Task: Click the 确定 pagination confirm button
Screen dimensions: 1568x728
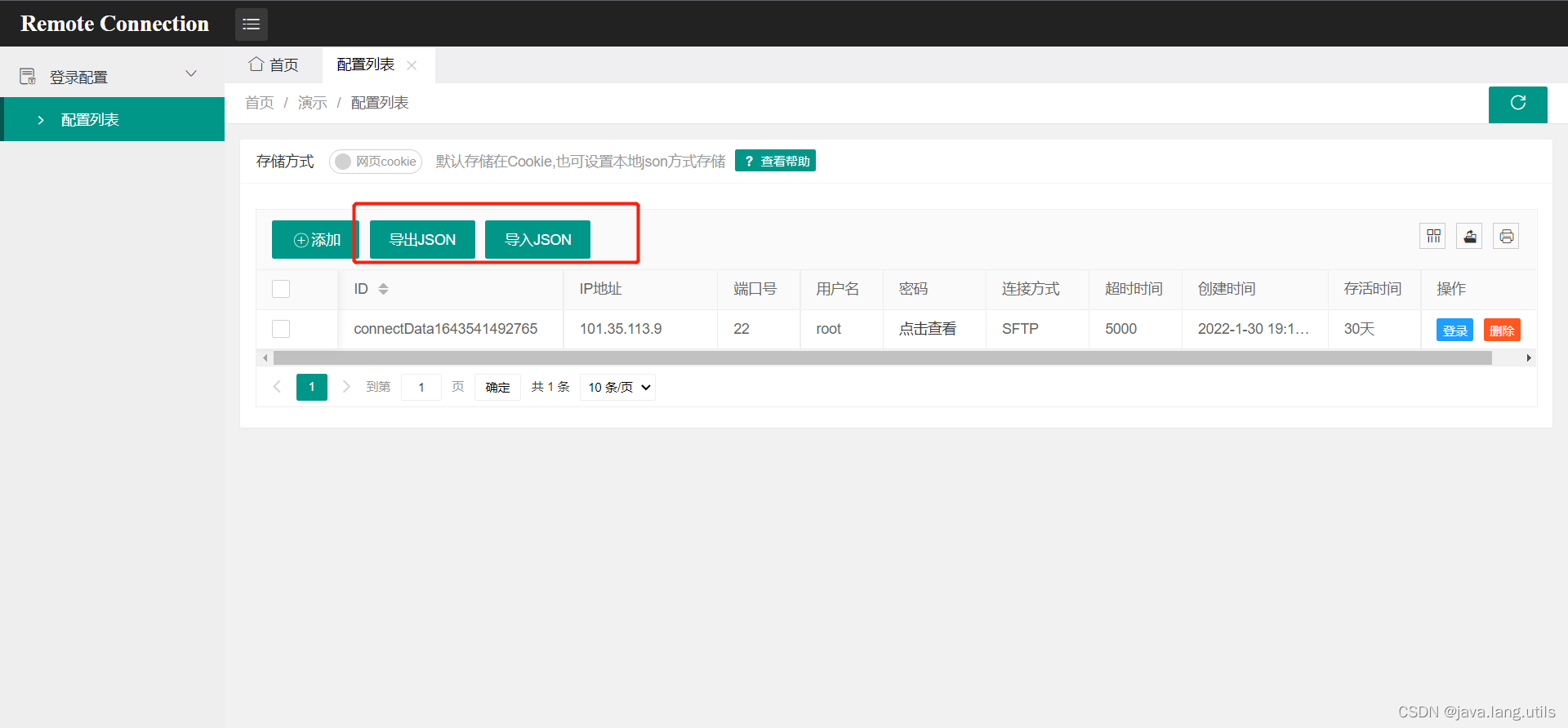Action: (x=497, y=387)
